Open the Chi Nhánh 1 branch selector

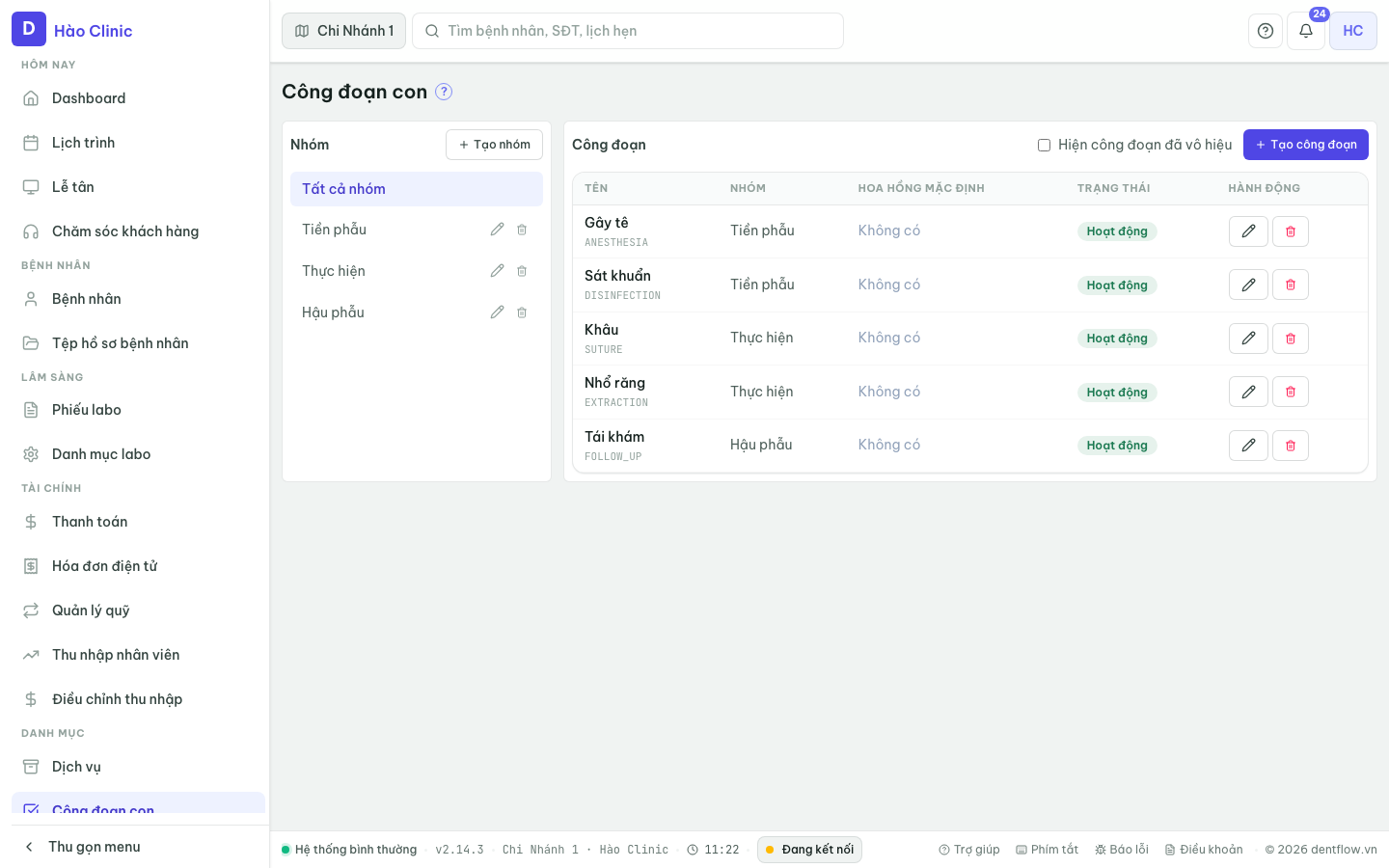click(x=343, y=31)
